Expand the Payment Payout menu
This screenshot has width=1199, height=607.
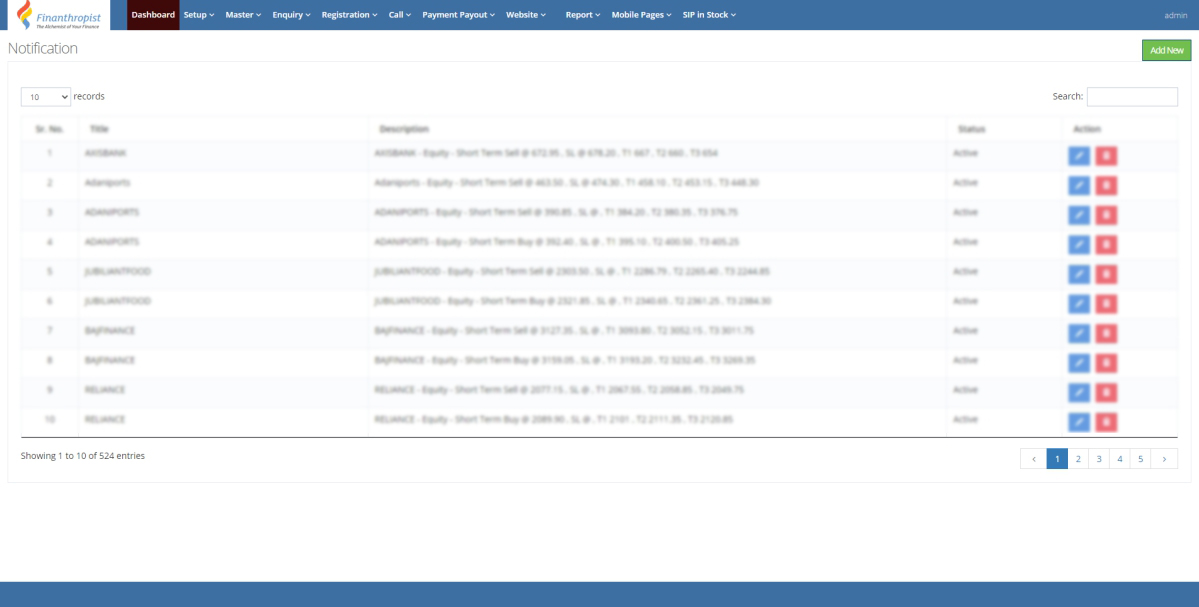(x=458, y=15)
